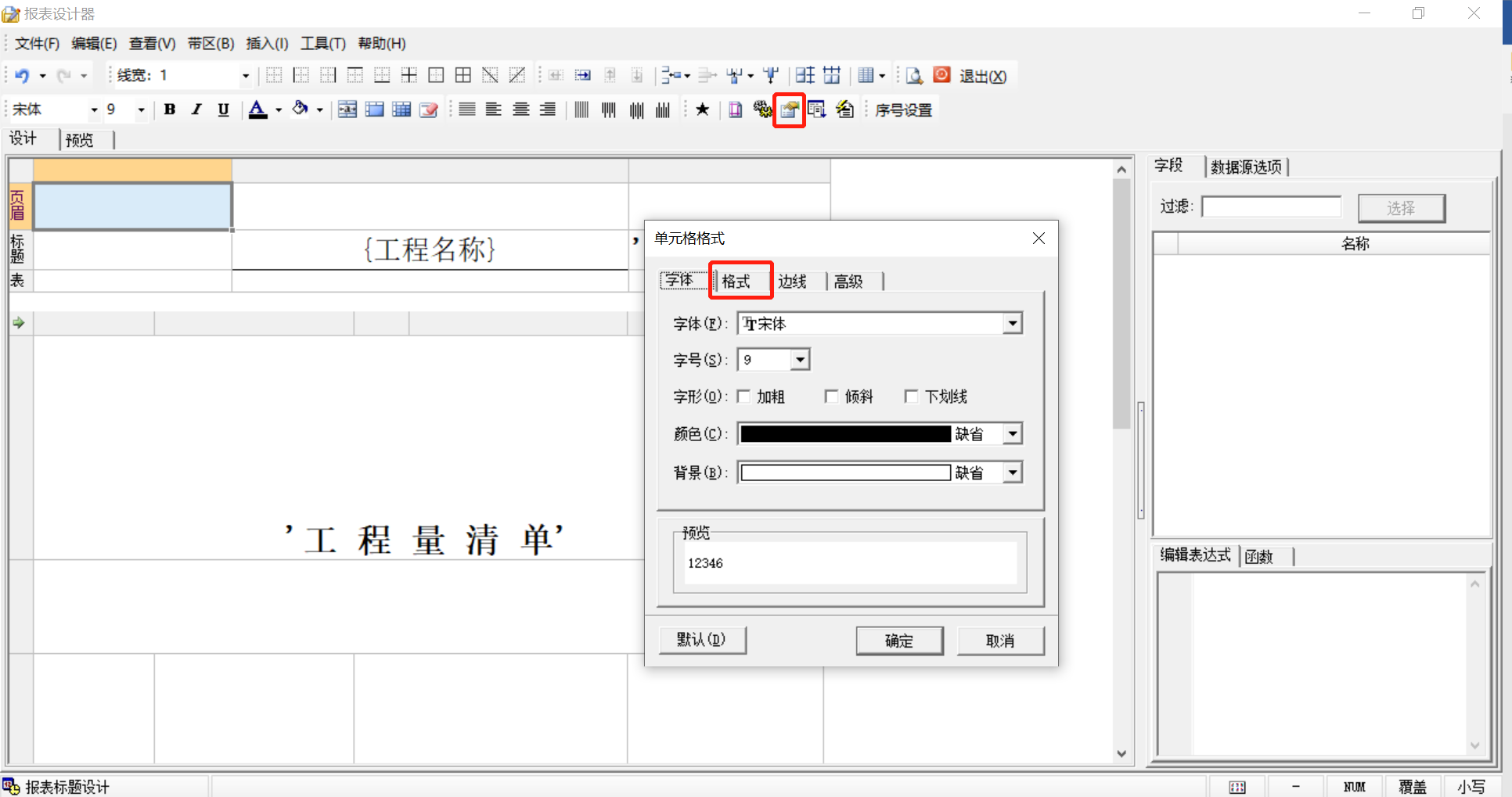The width and height of the screenshot is (1512, 797).
Task: Toggle bold formatting with the B icon
Action: [x=170, y=109]
